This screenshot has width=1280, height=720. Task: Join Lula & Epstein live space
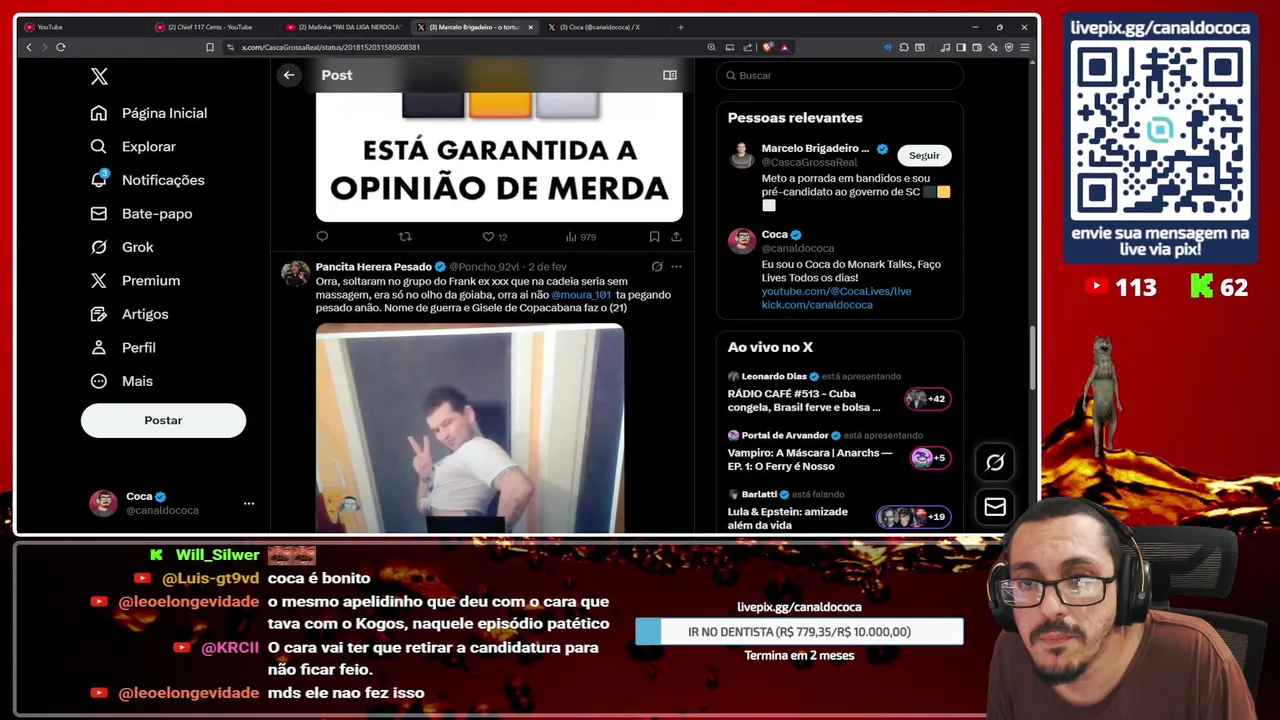839,510
